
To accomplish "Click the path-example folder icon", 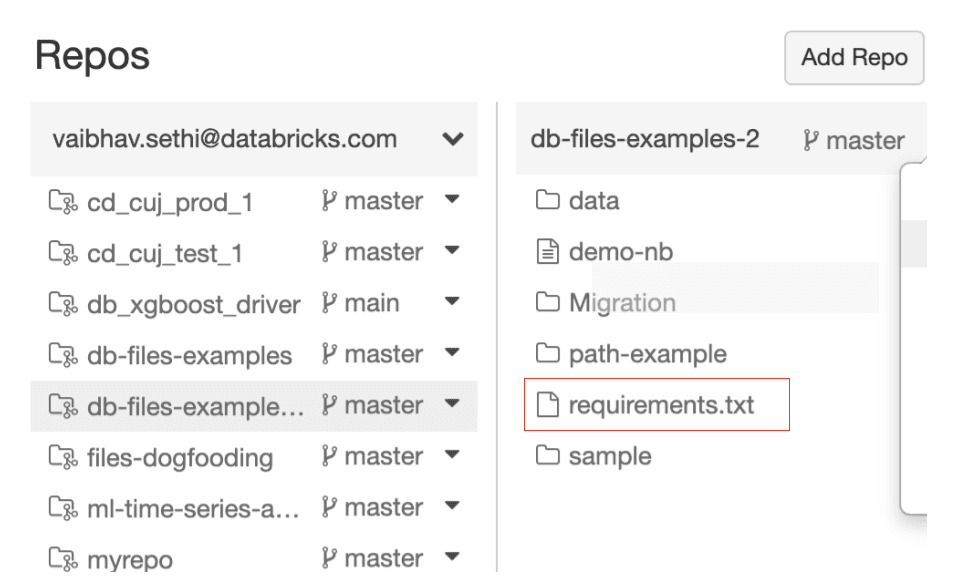I will click(547, 354).
